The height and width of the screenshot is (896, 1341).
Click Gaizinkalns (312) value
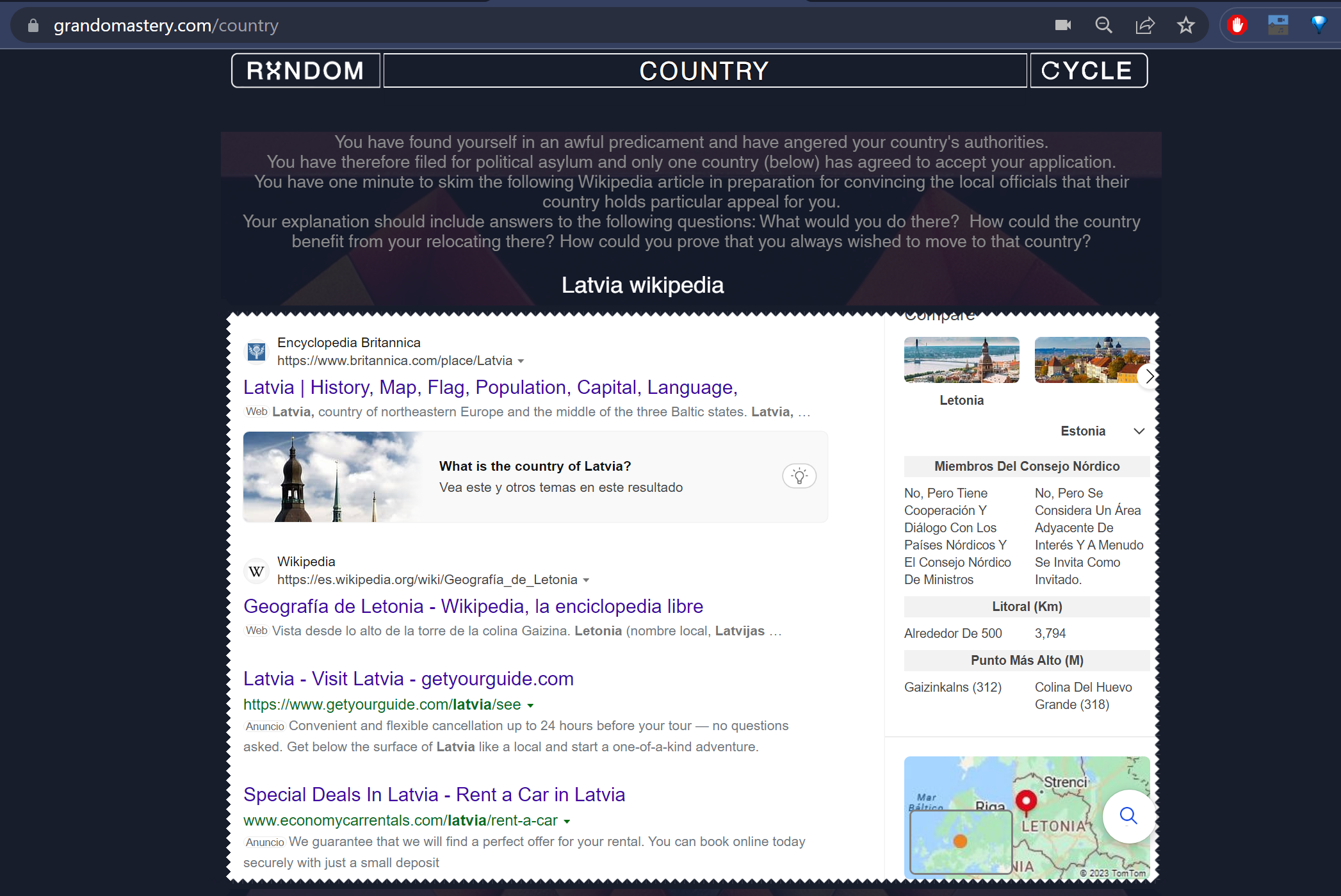point(953,687)
